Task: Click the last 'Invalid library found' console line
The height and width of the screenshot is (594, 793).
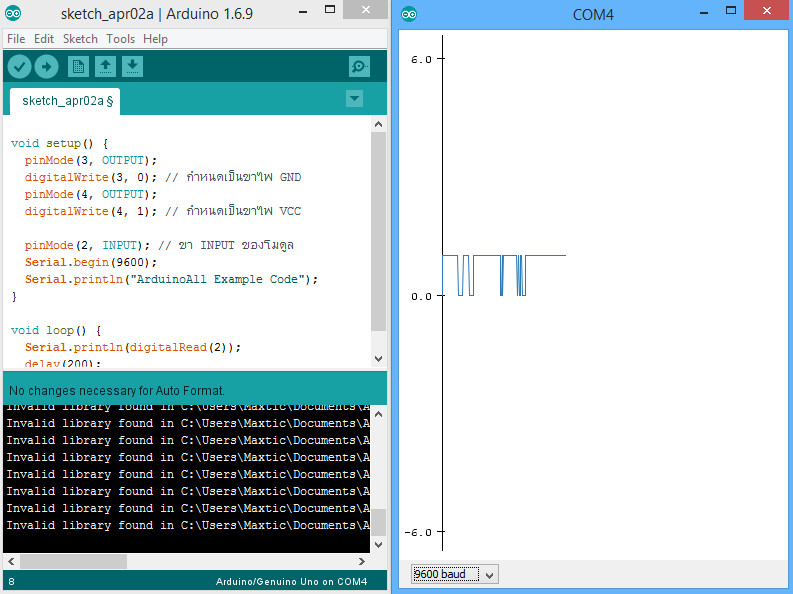Action: click(x=188, y=525)
